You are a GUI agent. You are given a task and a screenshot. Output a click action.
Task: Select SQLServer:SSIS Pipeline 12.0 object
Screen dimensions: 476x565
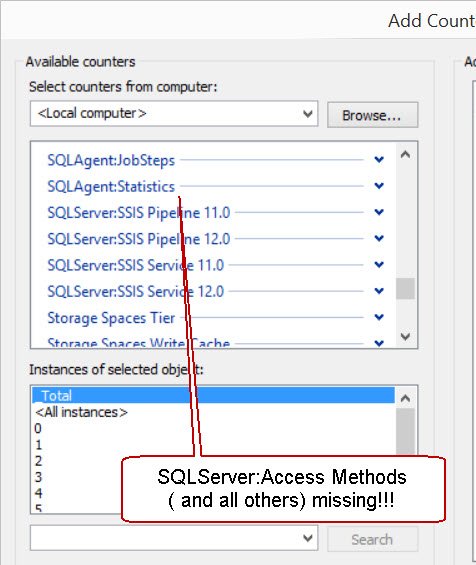[139, 239]
